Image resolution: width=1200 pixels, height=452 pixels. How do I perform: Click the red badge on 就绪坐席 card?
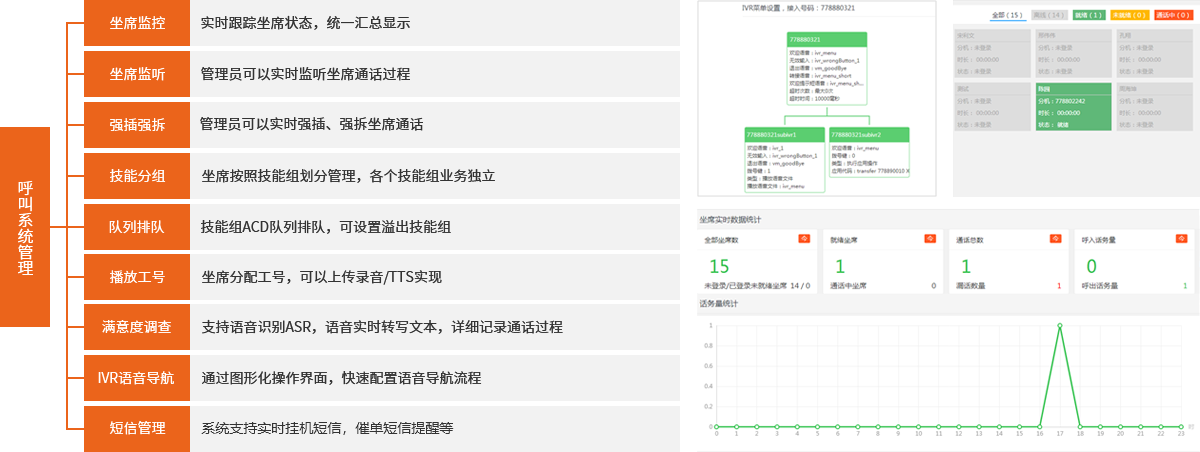tap(929, 239)
